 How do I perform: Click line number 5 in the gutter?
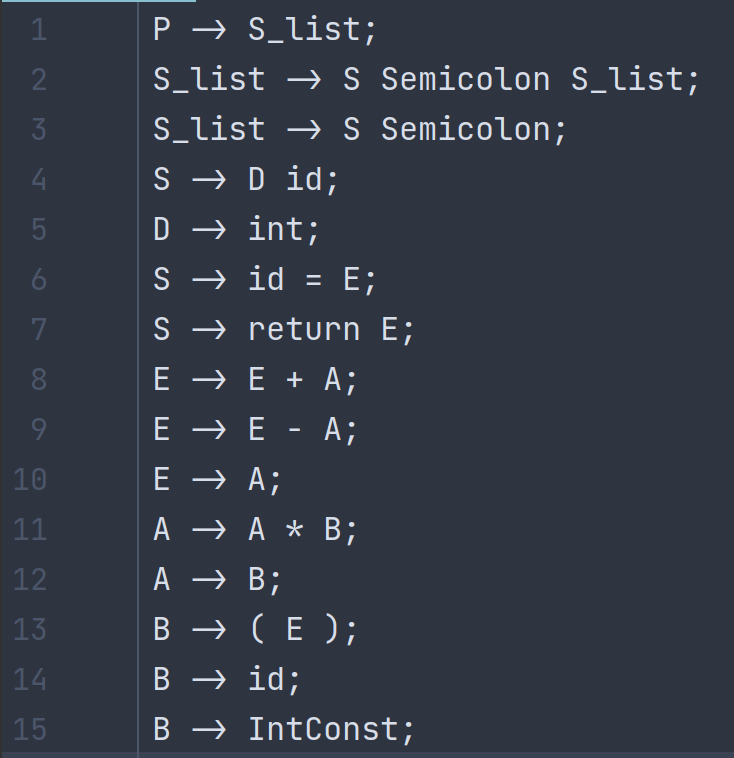click(38, 230)
